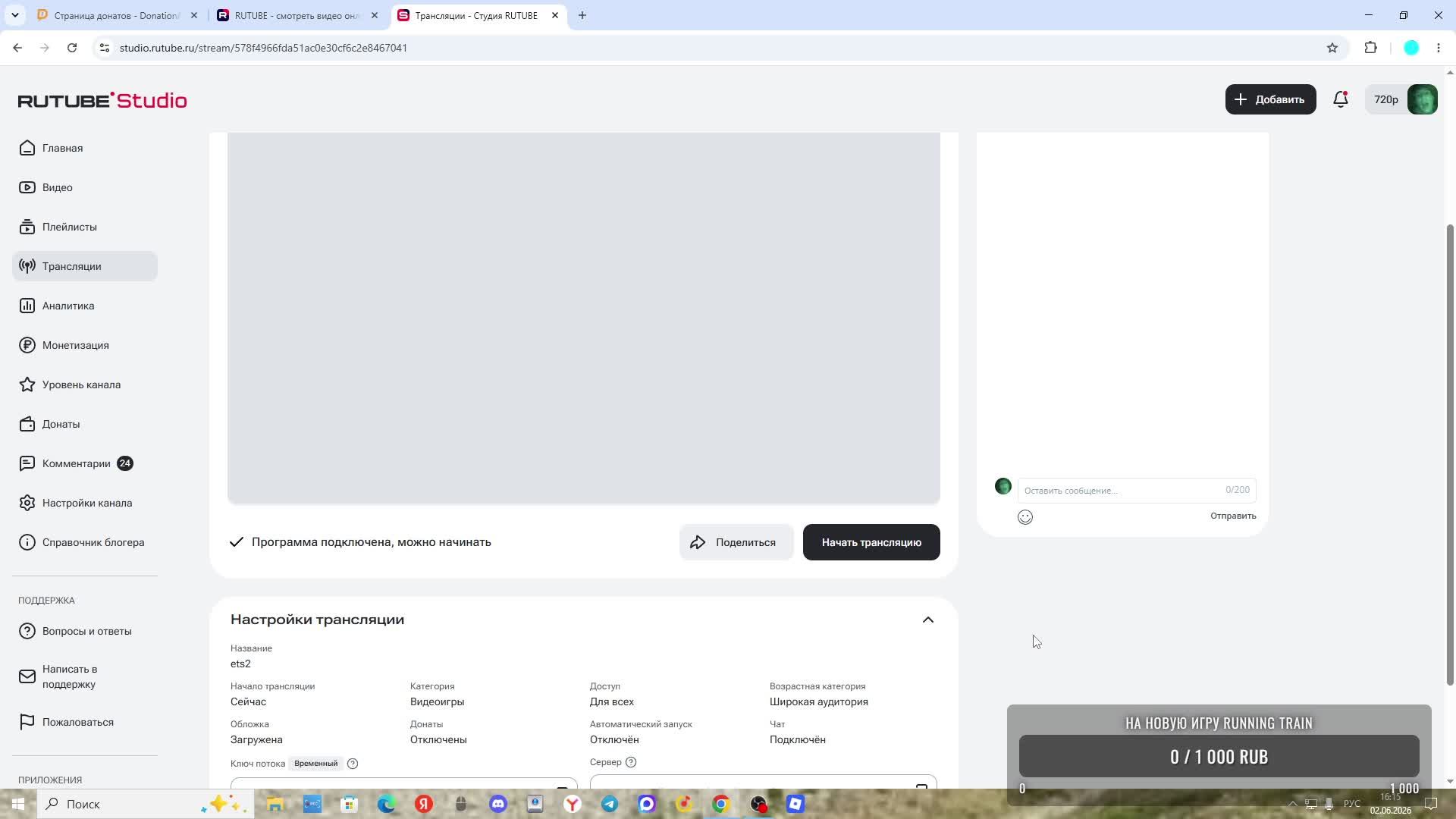
Task: Click the gray stream preview area
Action: (584, 318)
